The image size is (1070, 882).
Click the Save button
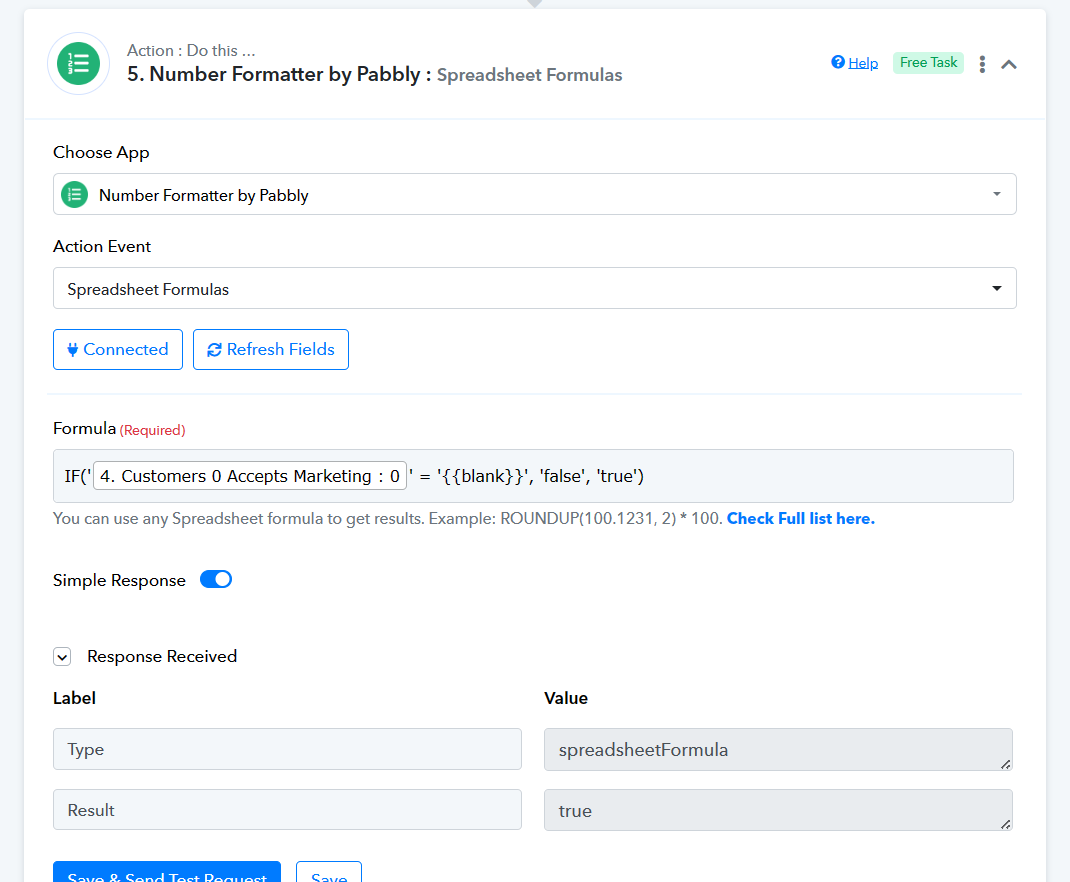[329, 872]
